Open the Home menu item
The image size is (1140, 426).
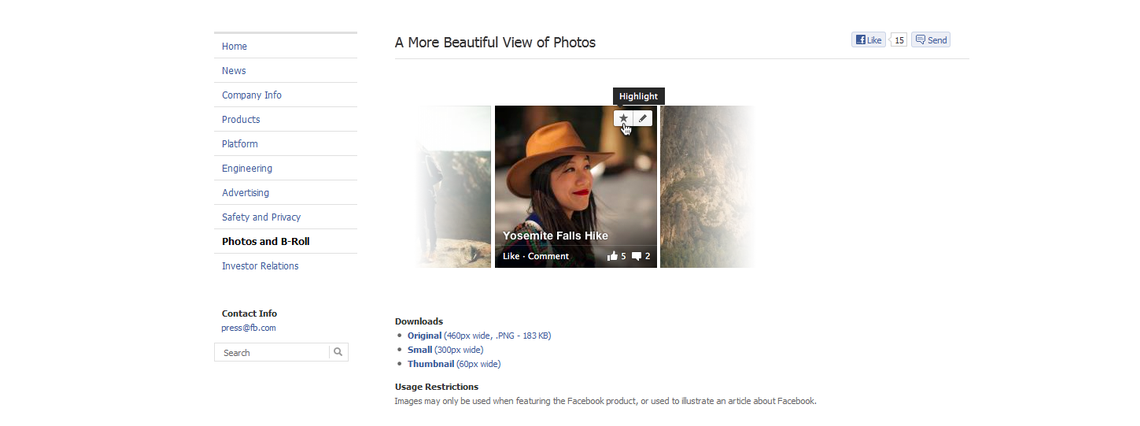(234, 46)
